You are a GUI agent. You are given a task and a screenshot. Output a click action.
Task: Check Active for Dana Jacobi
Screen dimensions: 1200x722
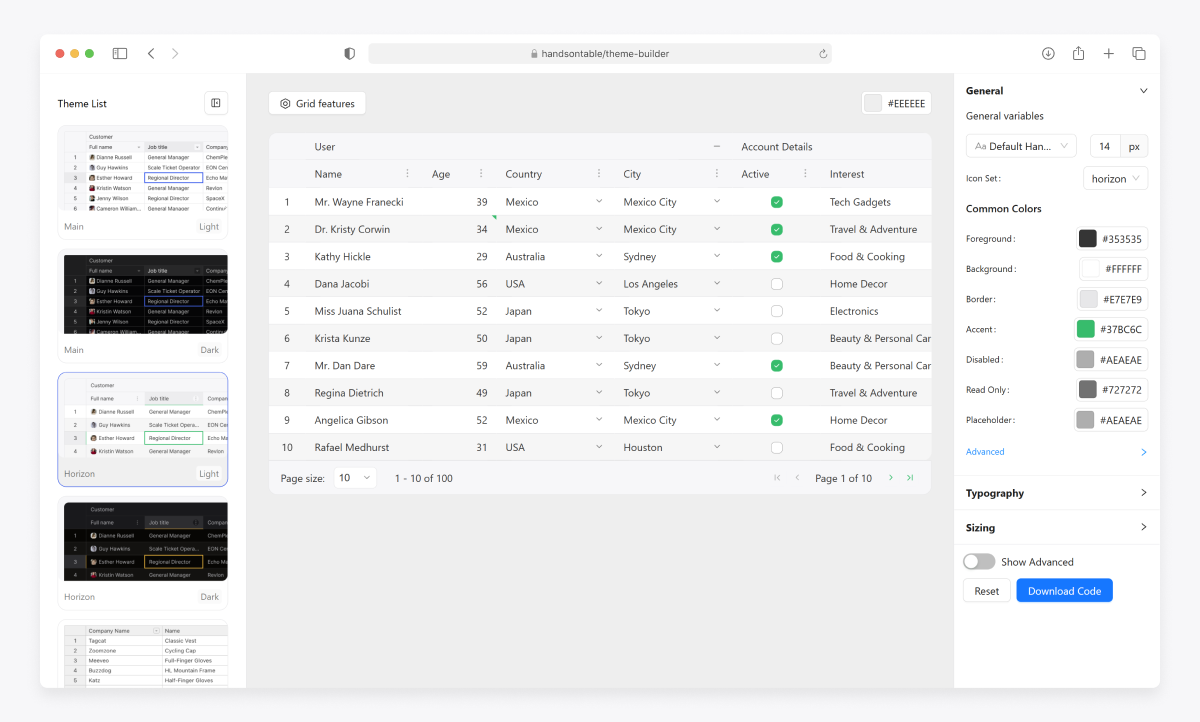point(777,284)
